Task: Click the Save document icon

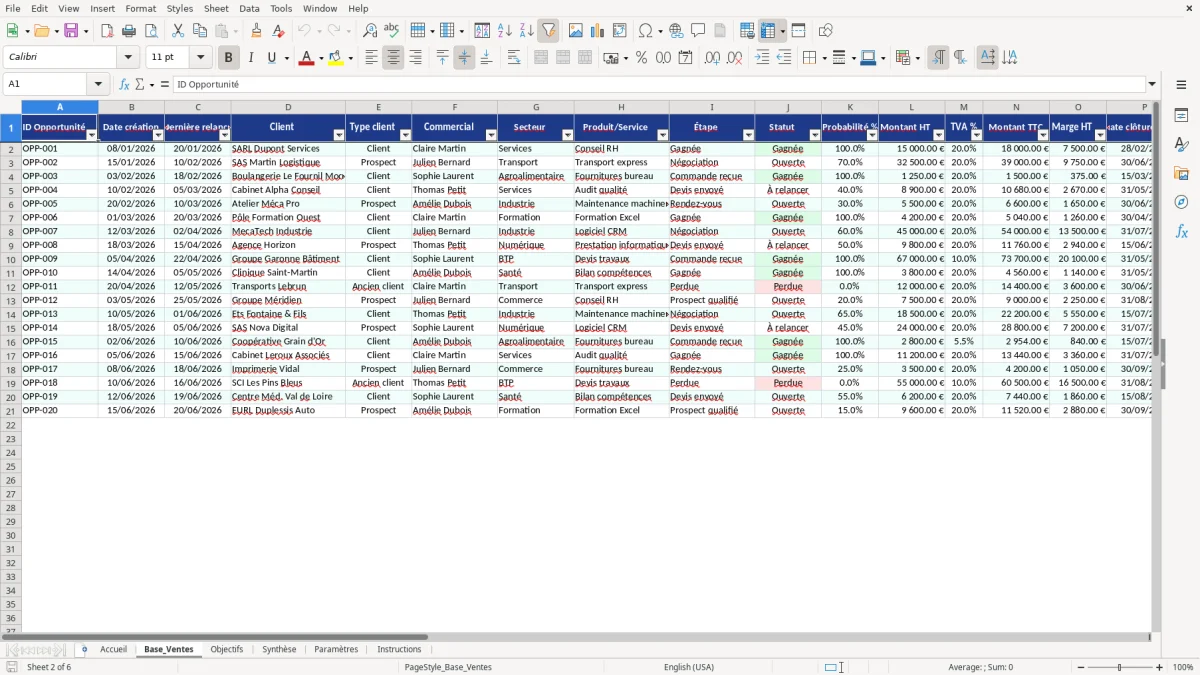Action: click(x=71, y=31)
